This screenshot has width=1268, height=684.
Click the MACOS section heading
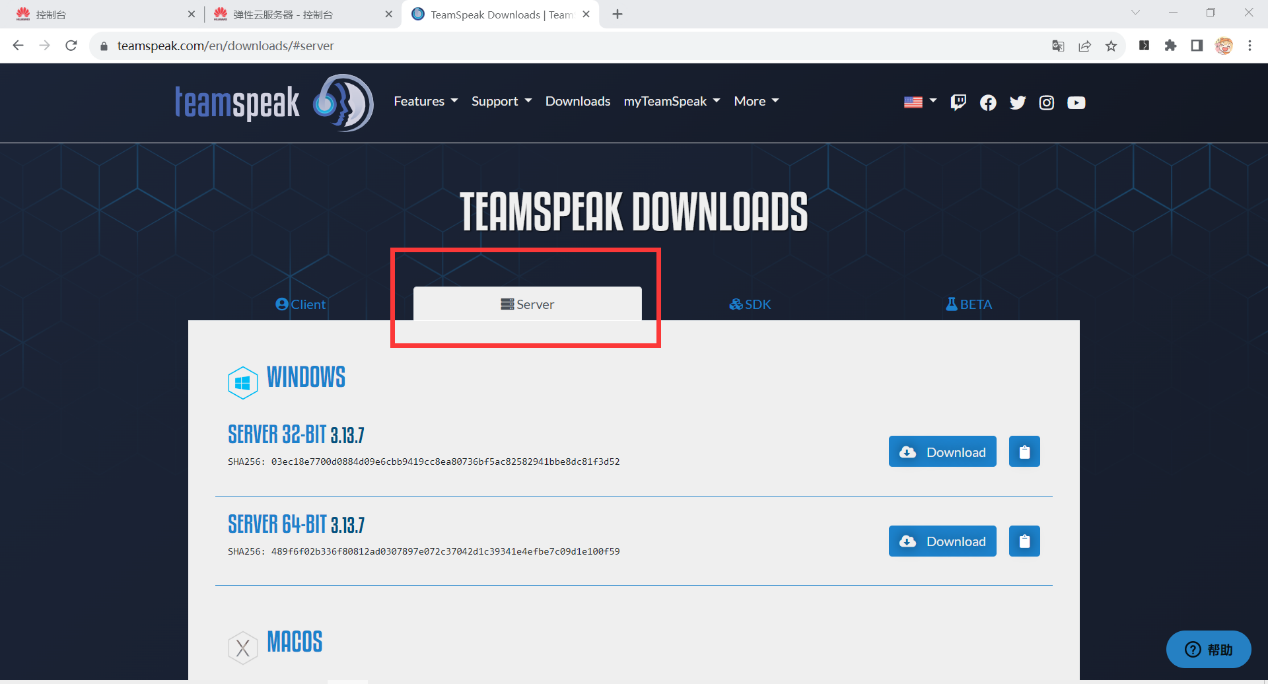294,642
